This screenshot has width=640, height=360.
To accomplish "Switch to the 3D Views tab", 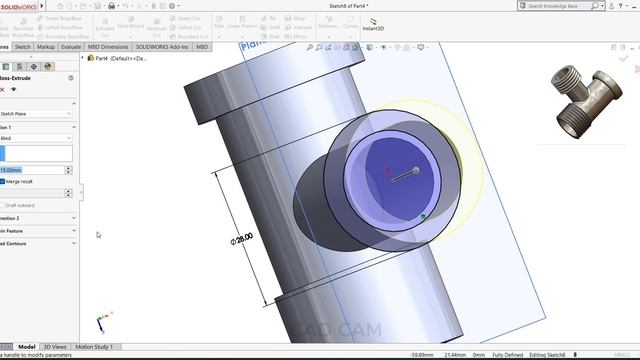I will coord(55,347).
